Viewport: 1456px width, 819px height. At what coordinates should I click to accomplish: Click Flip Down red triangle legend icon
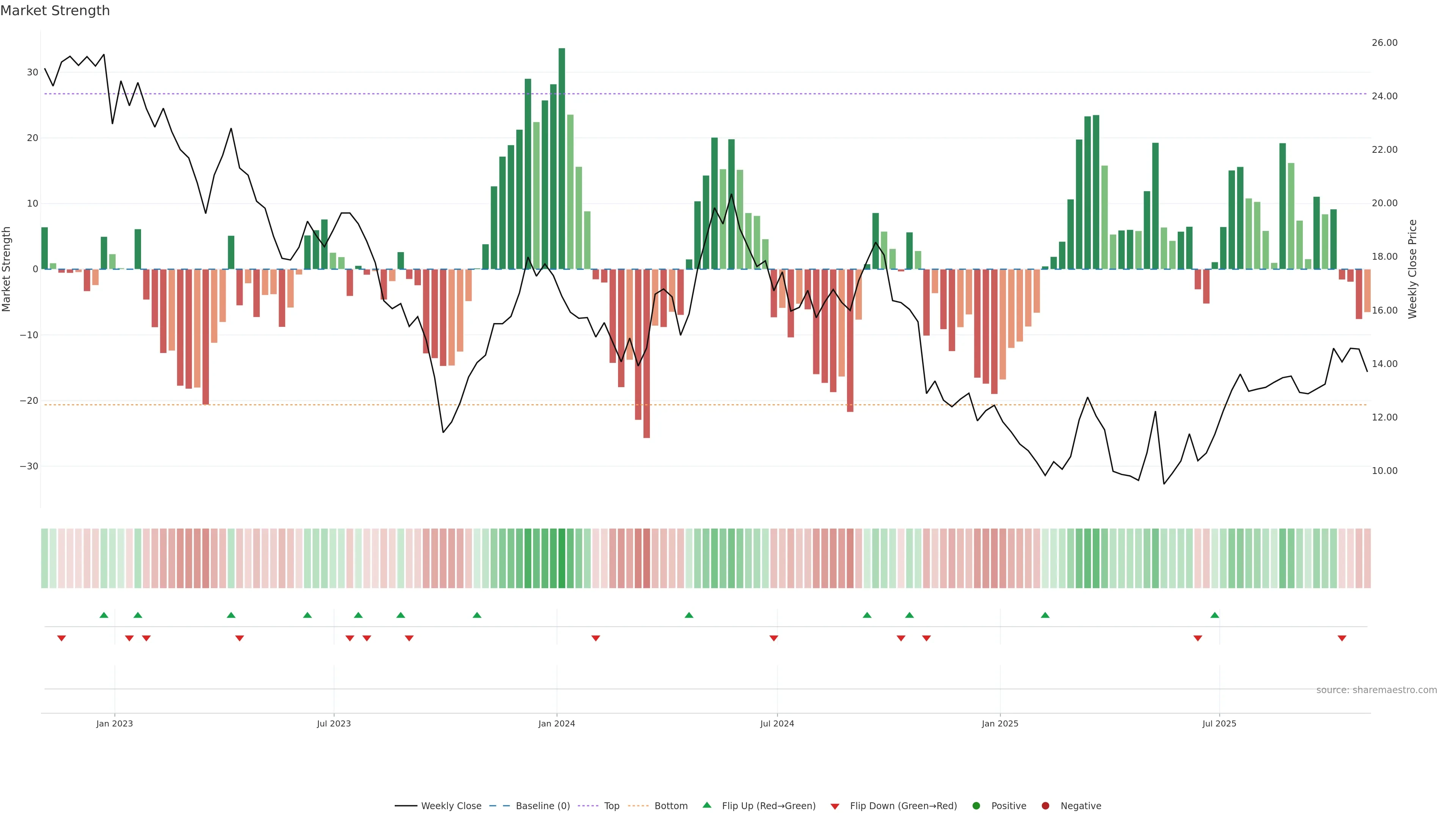pyautogui.click(x=835, y=806)
